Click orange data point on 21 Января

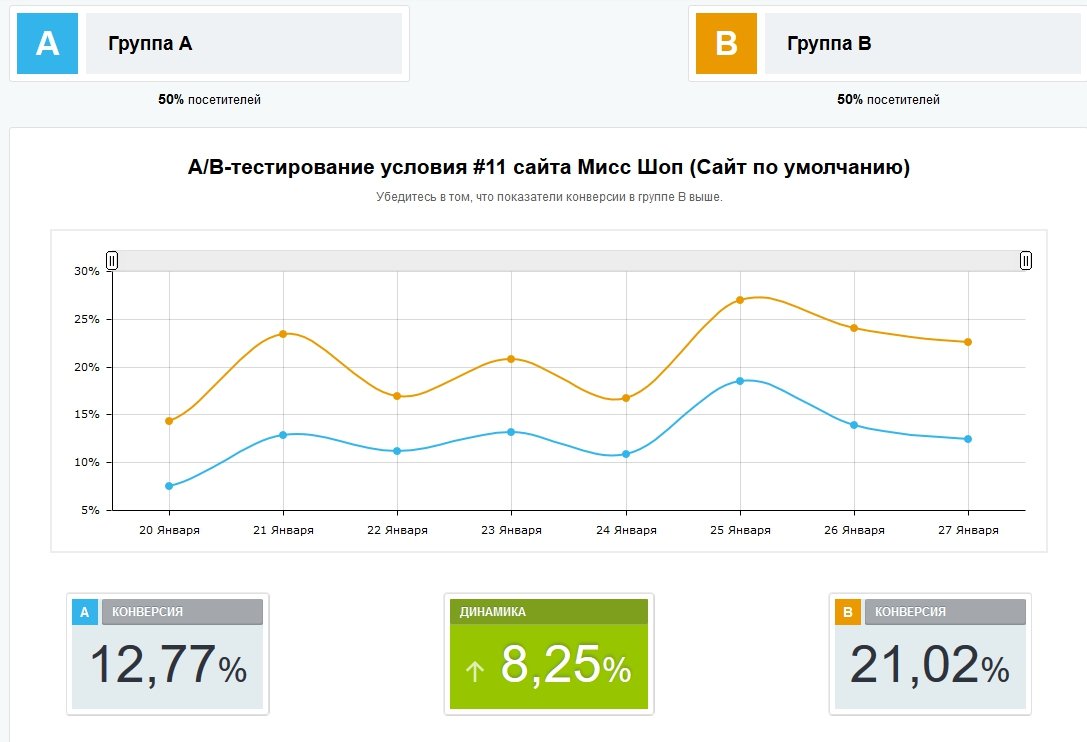point(283,334)
